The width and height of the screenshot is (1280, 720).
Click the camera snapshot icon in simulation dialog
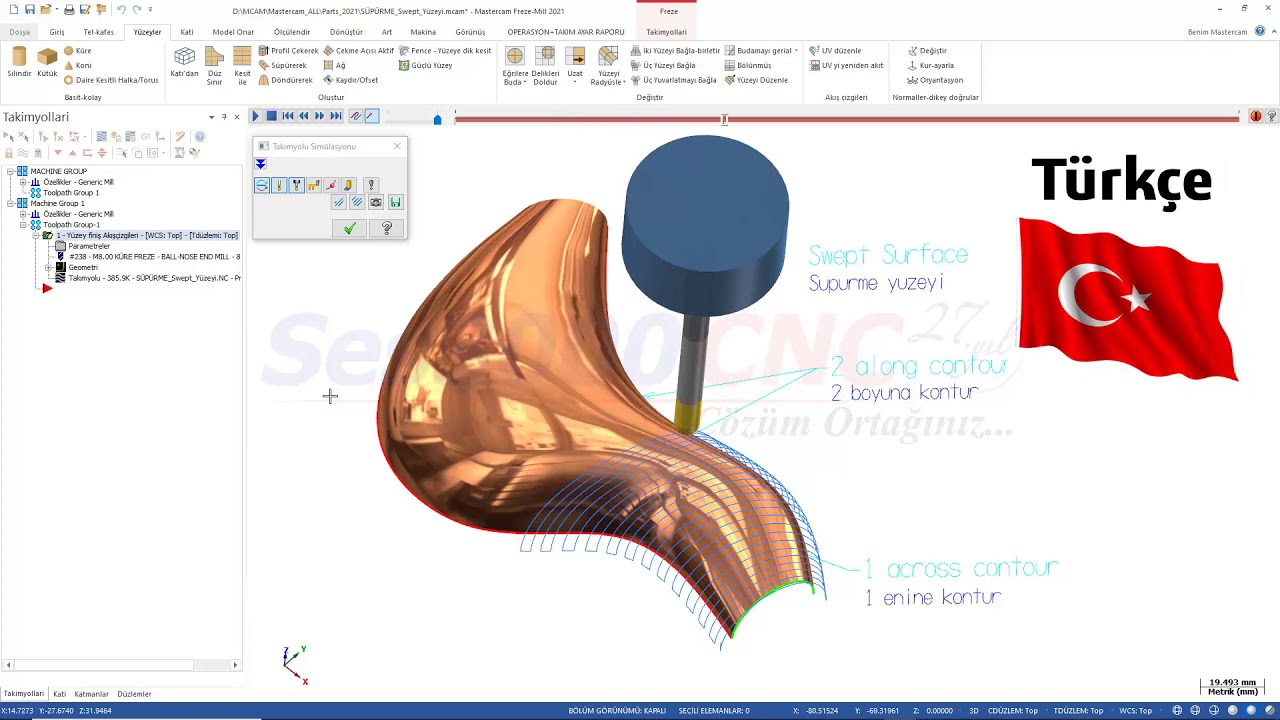pyautogui.click(x=376, y=202)
